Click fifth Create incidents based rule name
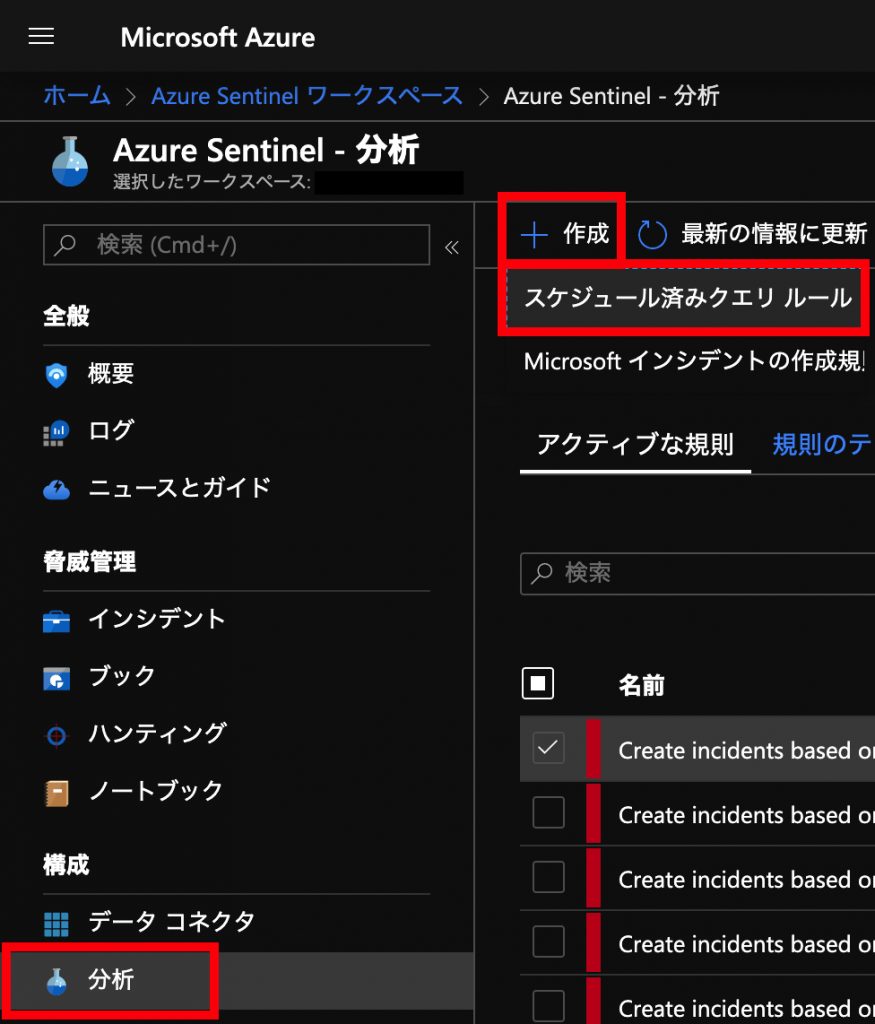This screenshot has width=875, height=1024. click(746, 1009)
